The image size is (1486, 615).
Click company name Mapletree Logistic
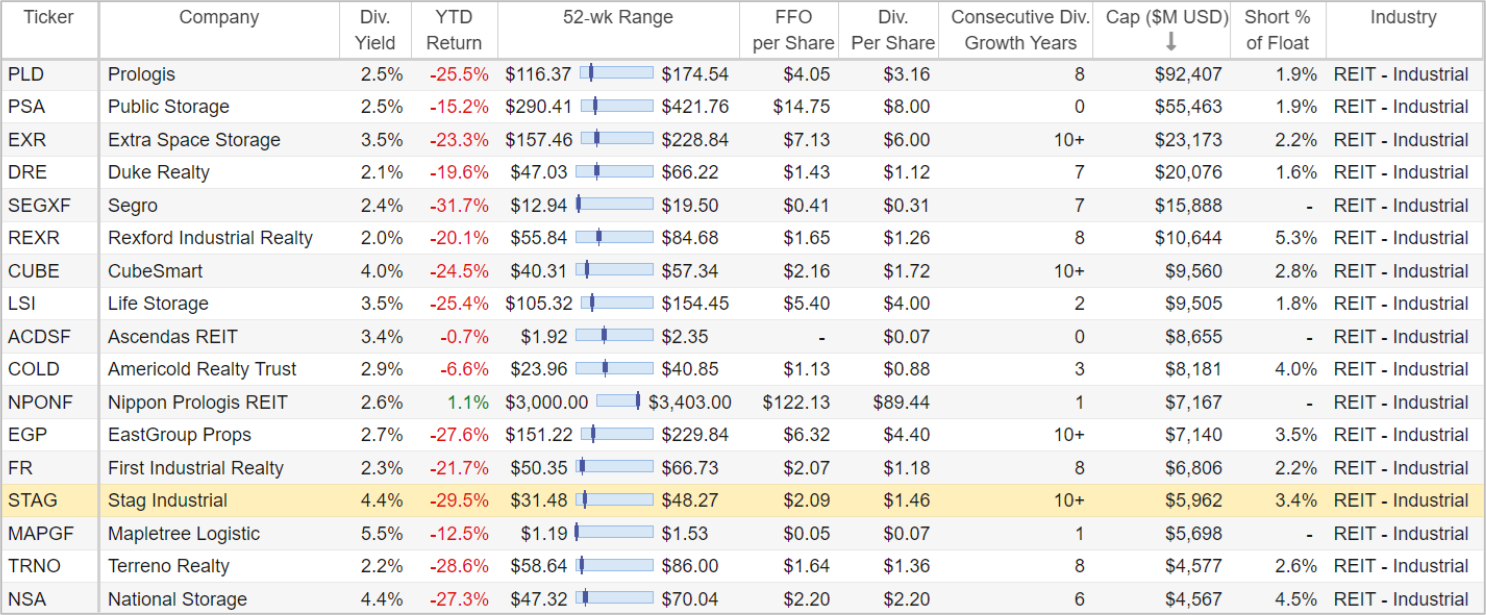(184, 533)
